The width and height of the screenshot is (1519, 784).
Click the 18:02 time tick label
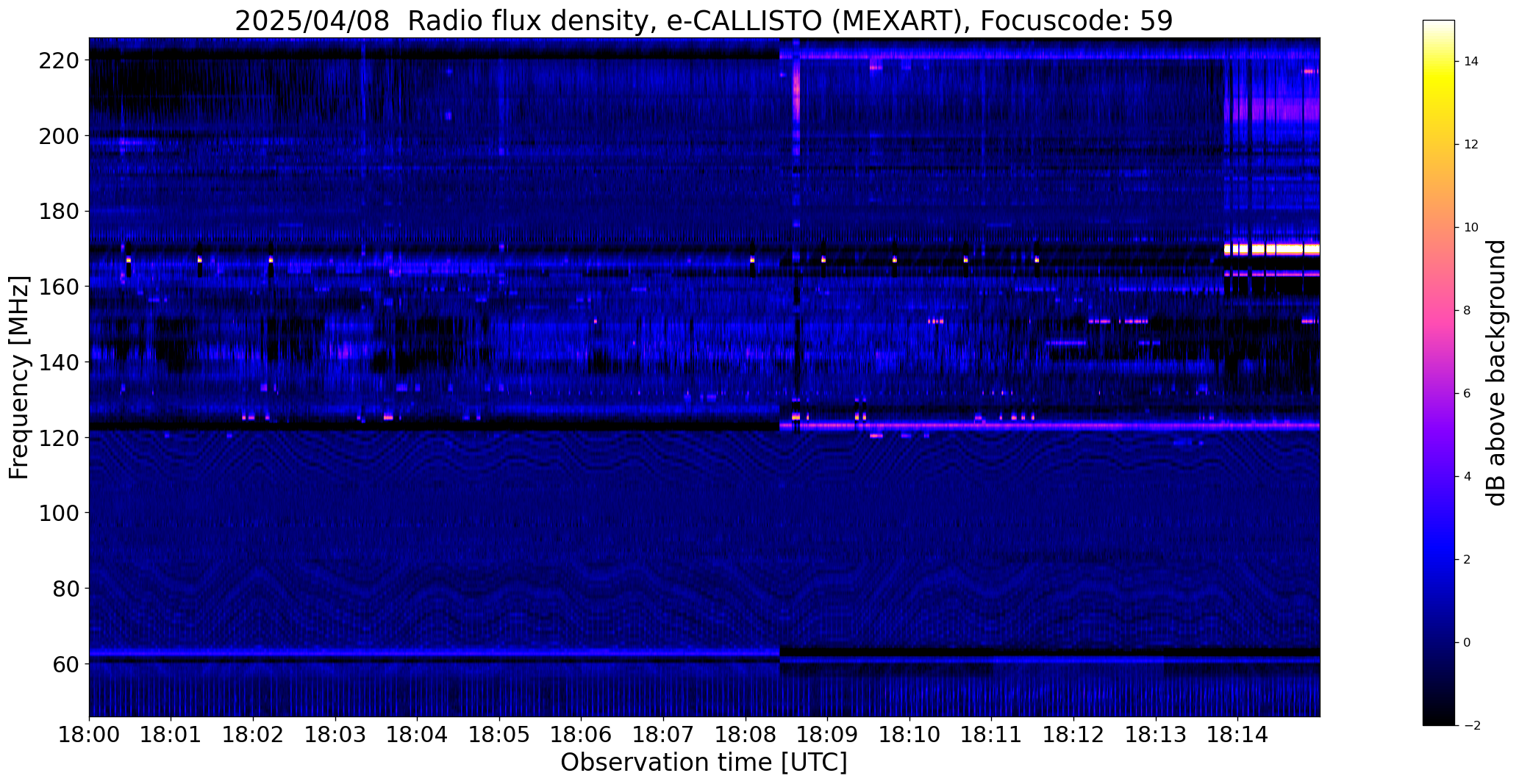point(253,734)
